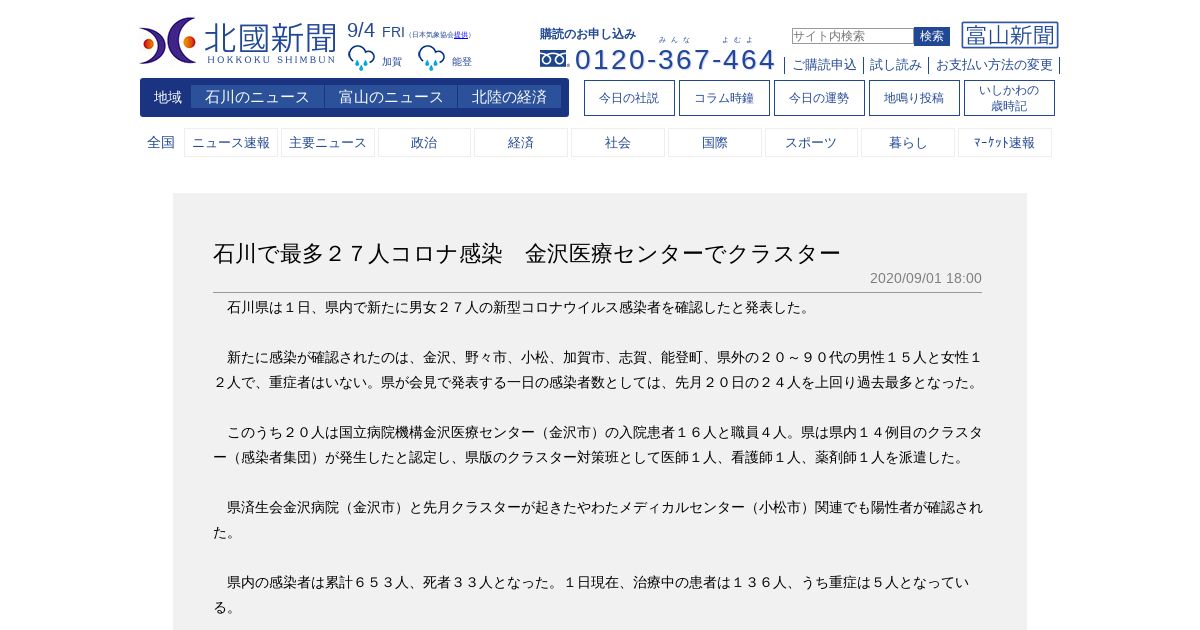The image size is (1200, 630).
Task: Open the Toyama Shimbun logo link
Action: pos(1010,35)
